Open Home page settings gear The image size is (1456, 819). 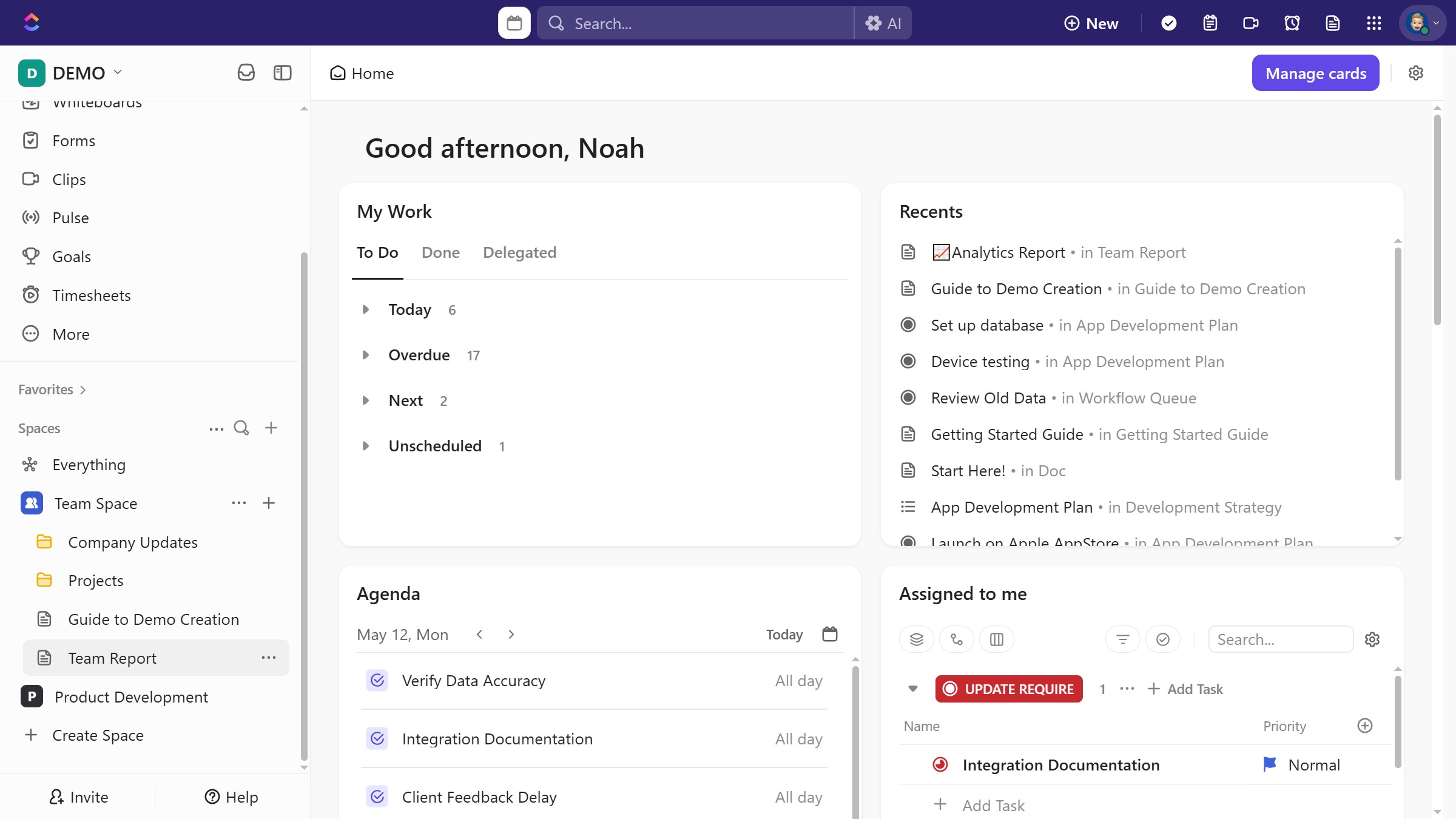click(1415, 73)
